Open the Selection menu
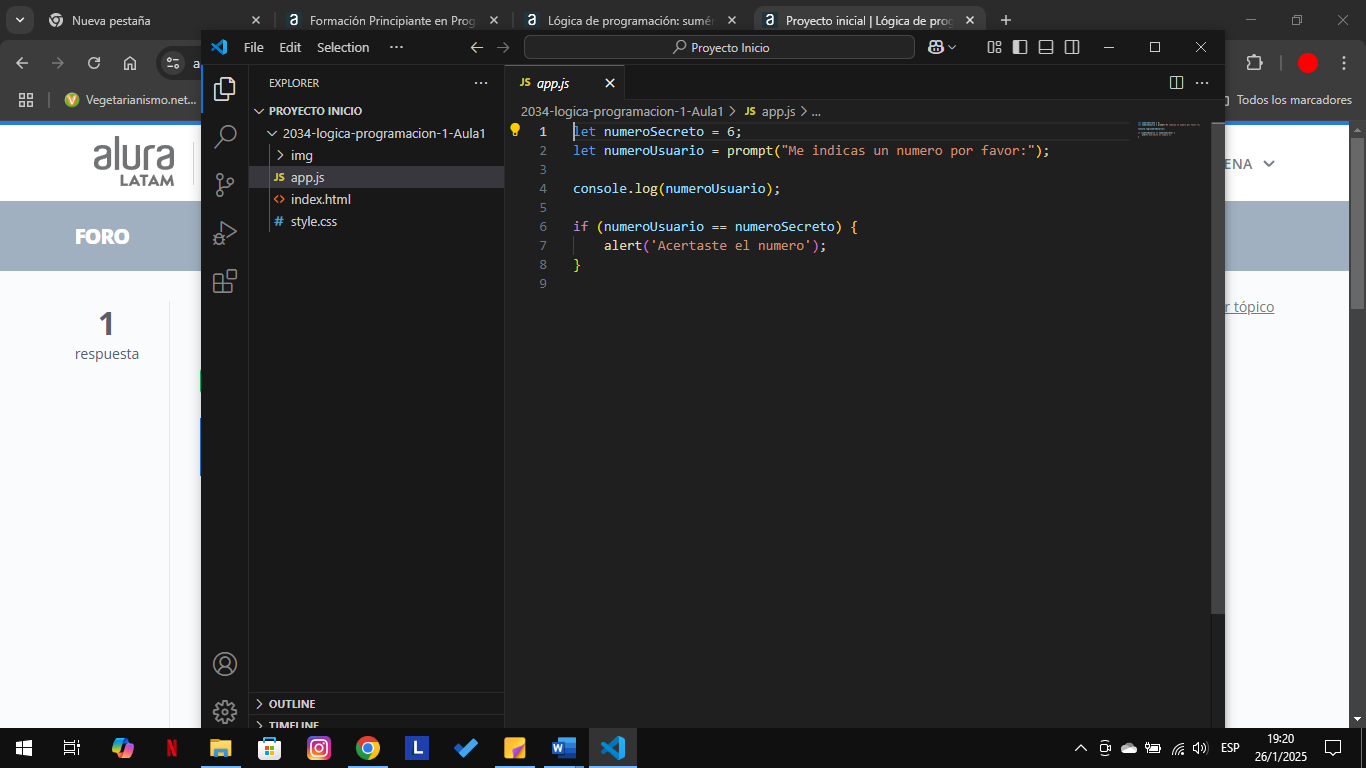 pos(343,47)
